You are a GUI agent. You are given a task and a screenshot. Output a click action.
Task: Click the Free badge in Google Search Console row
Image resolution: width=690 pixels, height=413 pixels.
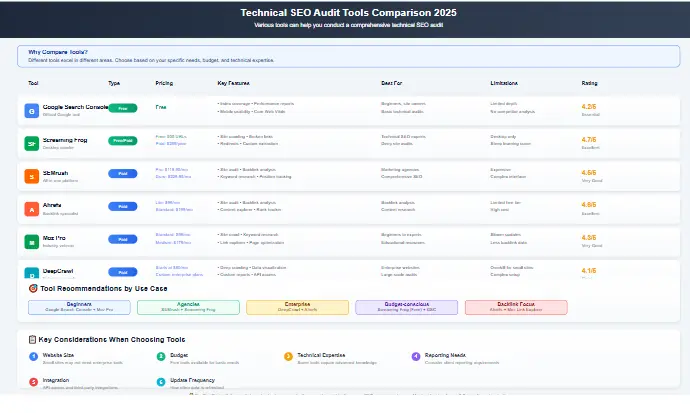[x=123, y=108]
